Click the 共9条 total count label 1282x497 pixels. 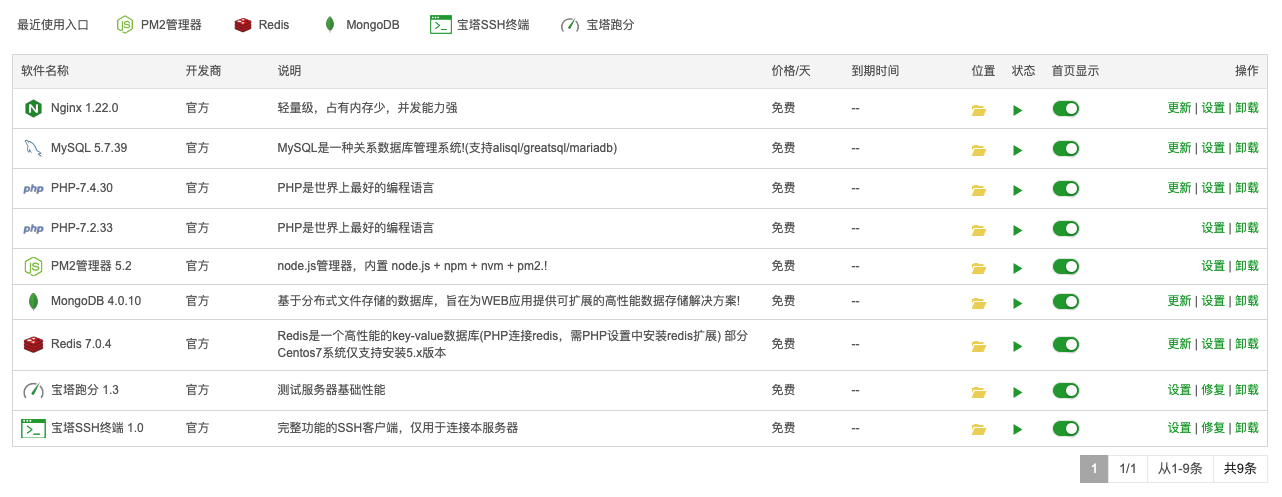(1240, 469)
